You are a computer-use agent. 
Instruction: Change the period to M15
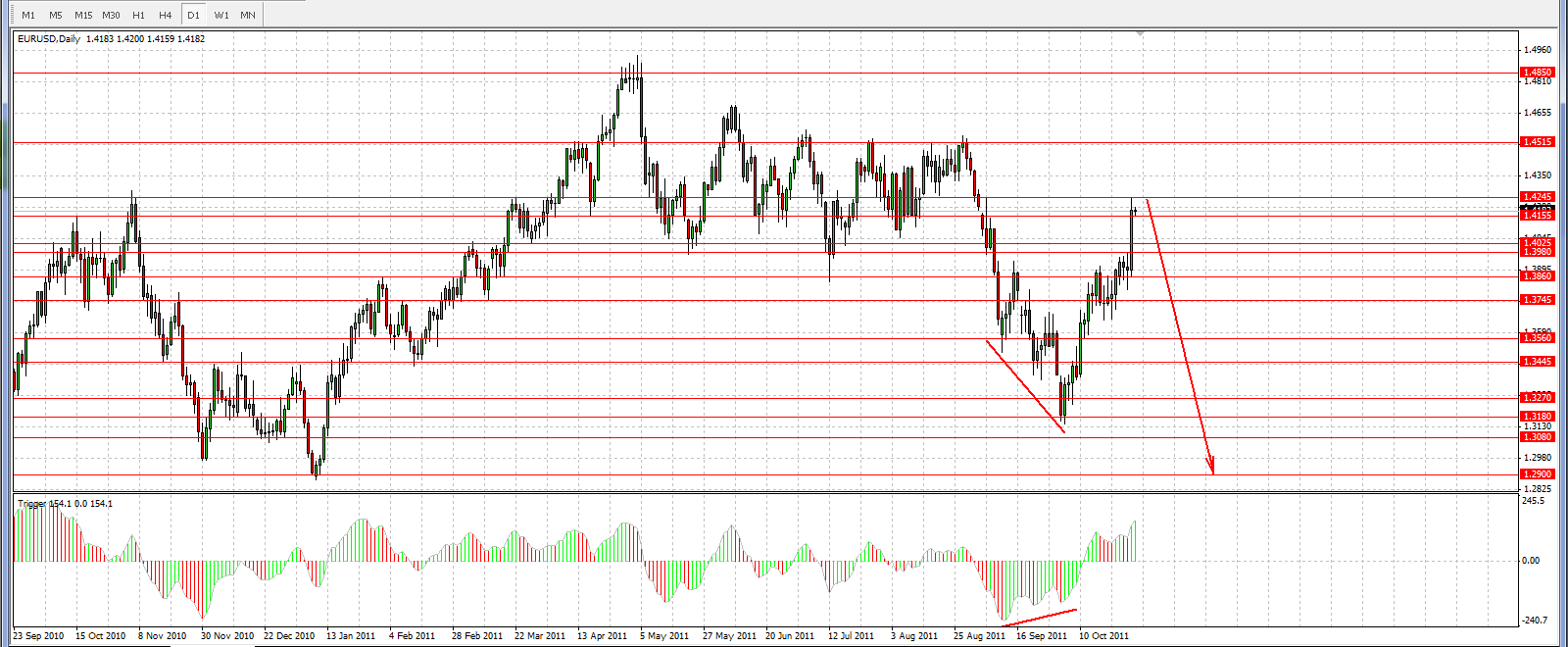tap(83, 15)
